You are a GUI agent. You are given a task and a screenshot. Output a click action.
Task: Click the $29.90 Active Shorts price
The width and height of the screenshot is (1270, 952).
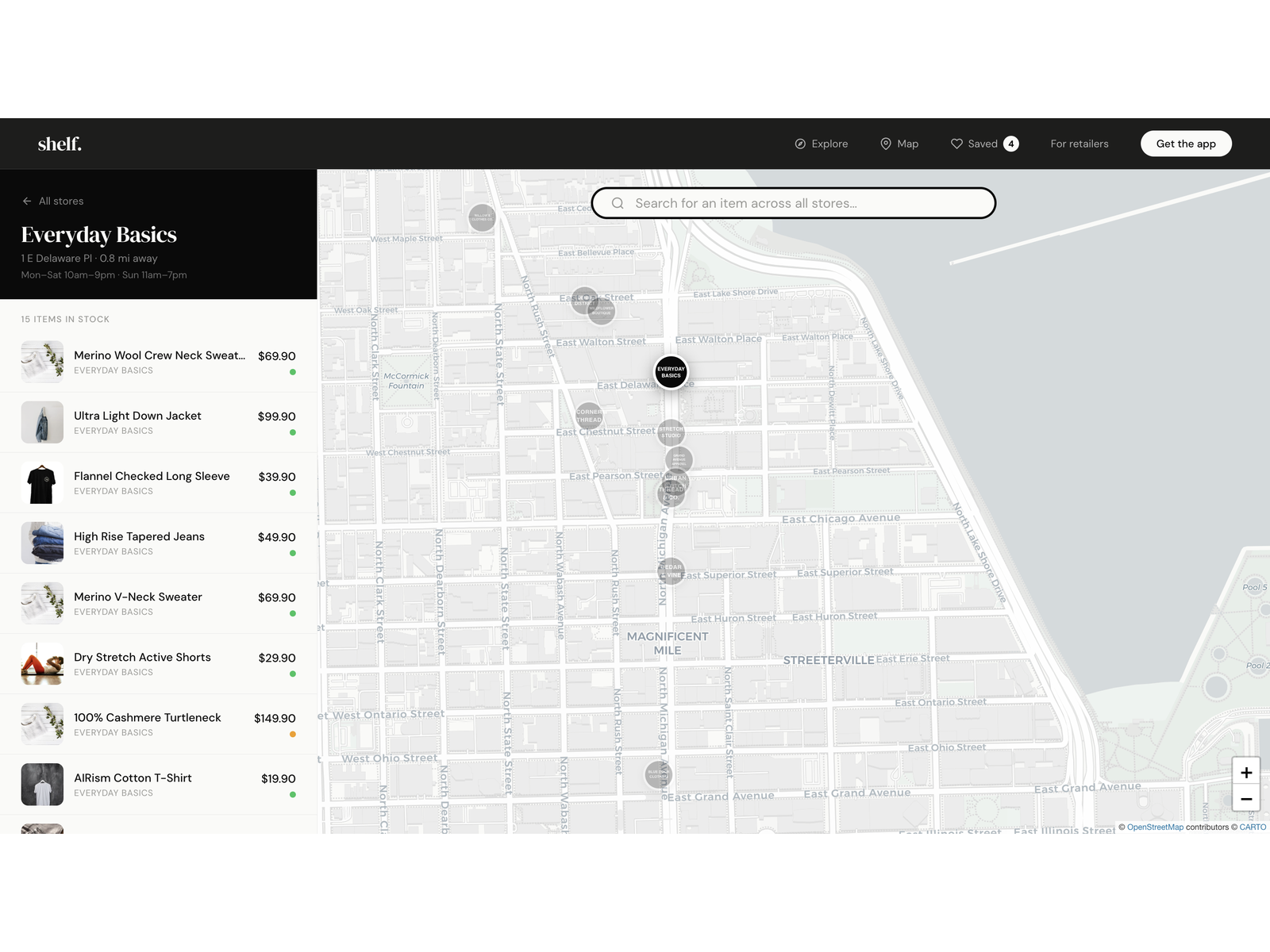(277, 658)
